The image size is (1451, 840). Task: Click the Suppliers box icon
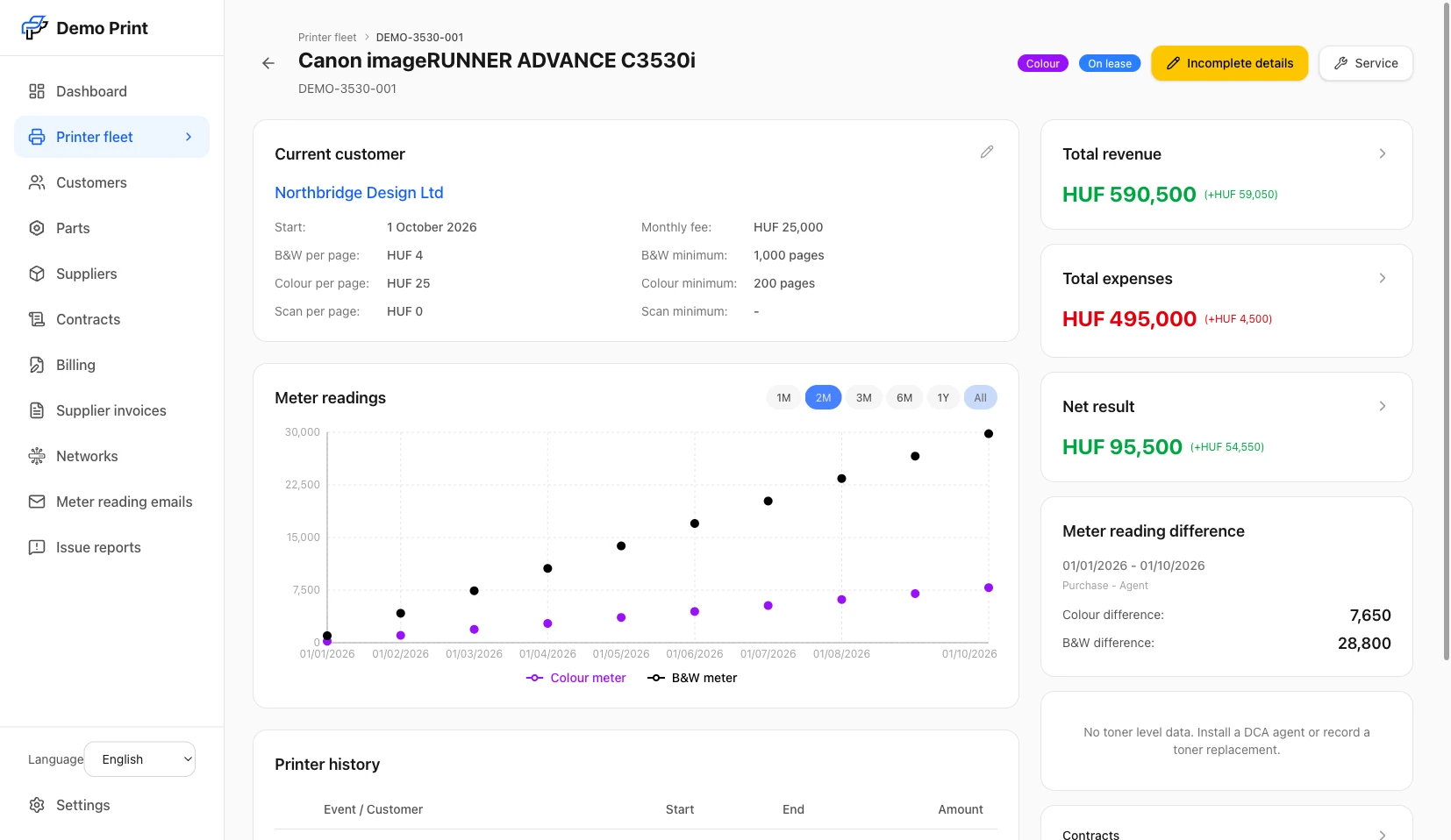[x=37, y=274]
